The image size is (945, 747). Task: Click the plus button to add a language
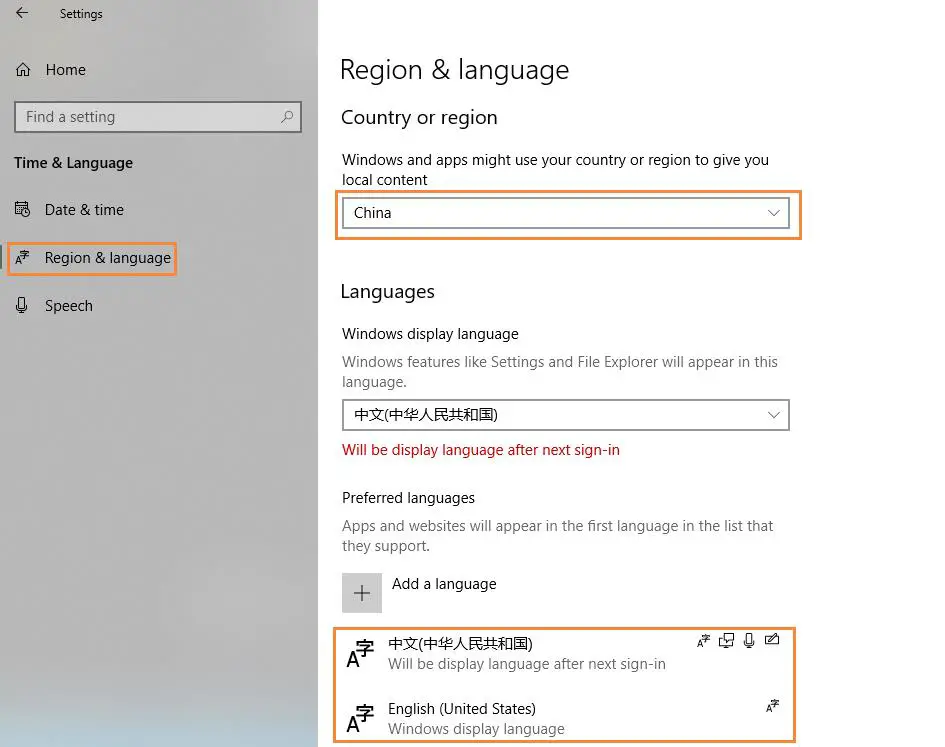(362, 593)
